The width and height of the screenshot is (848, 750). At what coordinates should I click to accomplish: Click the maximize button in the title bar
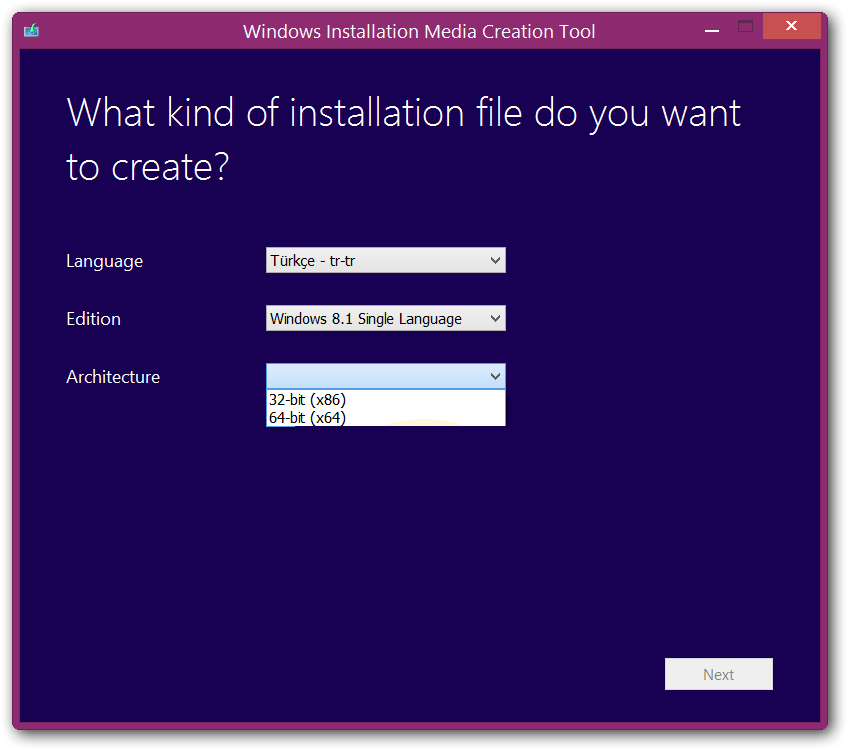click(745, 27)
